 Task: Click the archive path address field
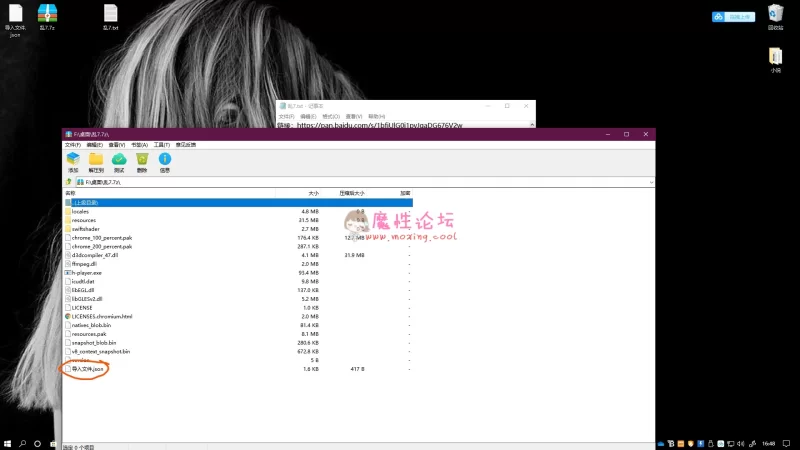(364, 182)
